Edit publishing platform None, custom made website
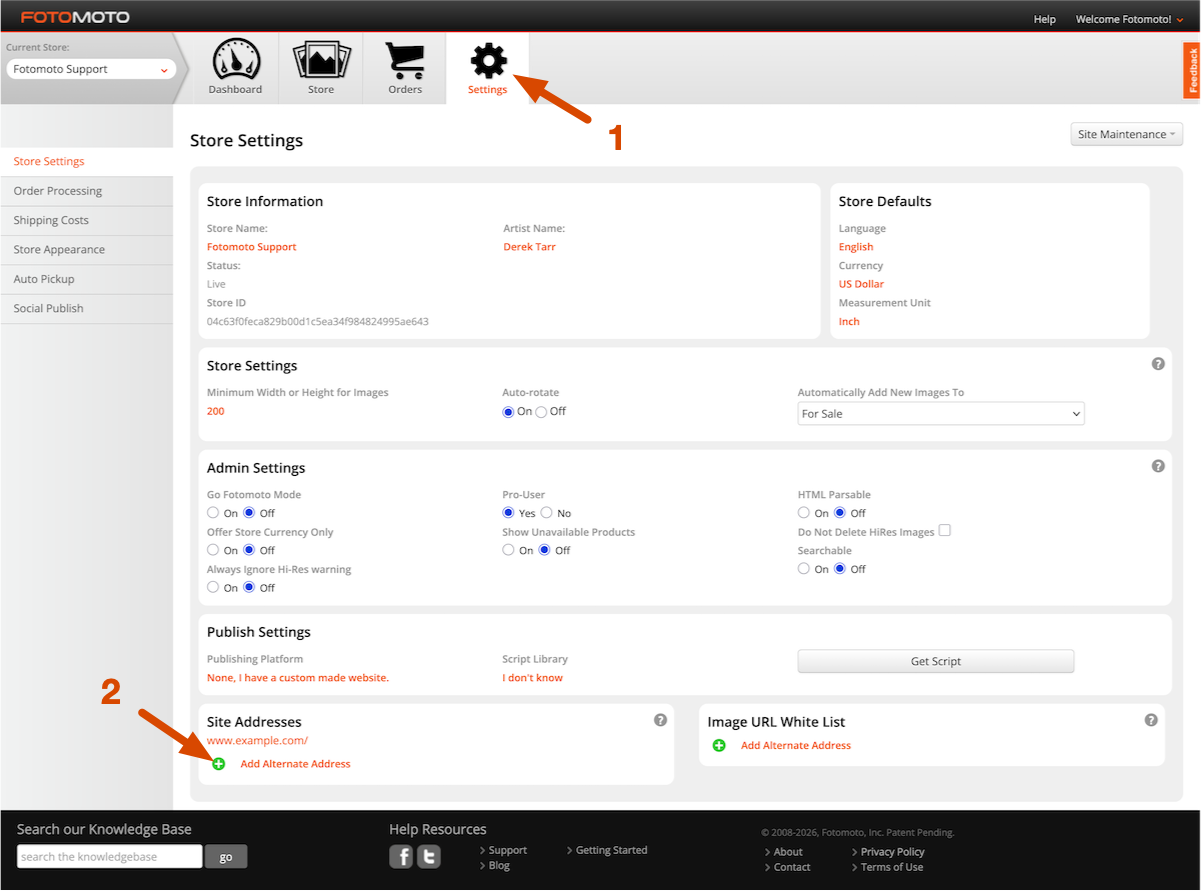 298,678
